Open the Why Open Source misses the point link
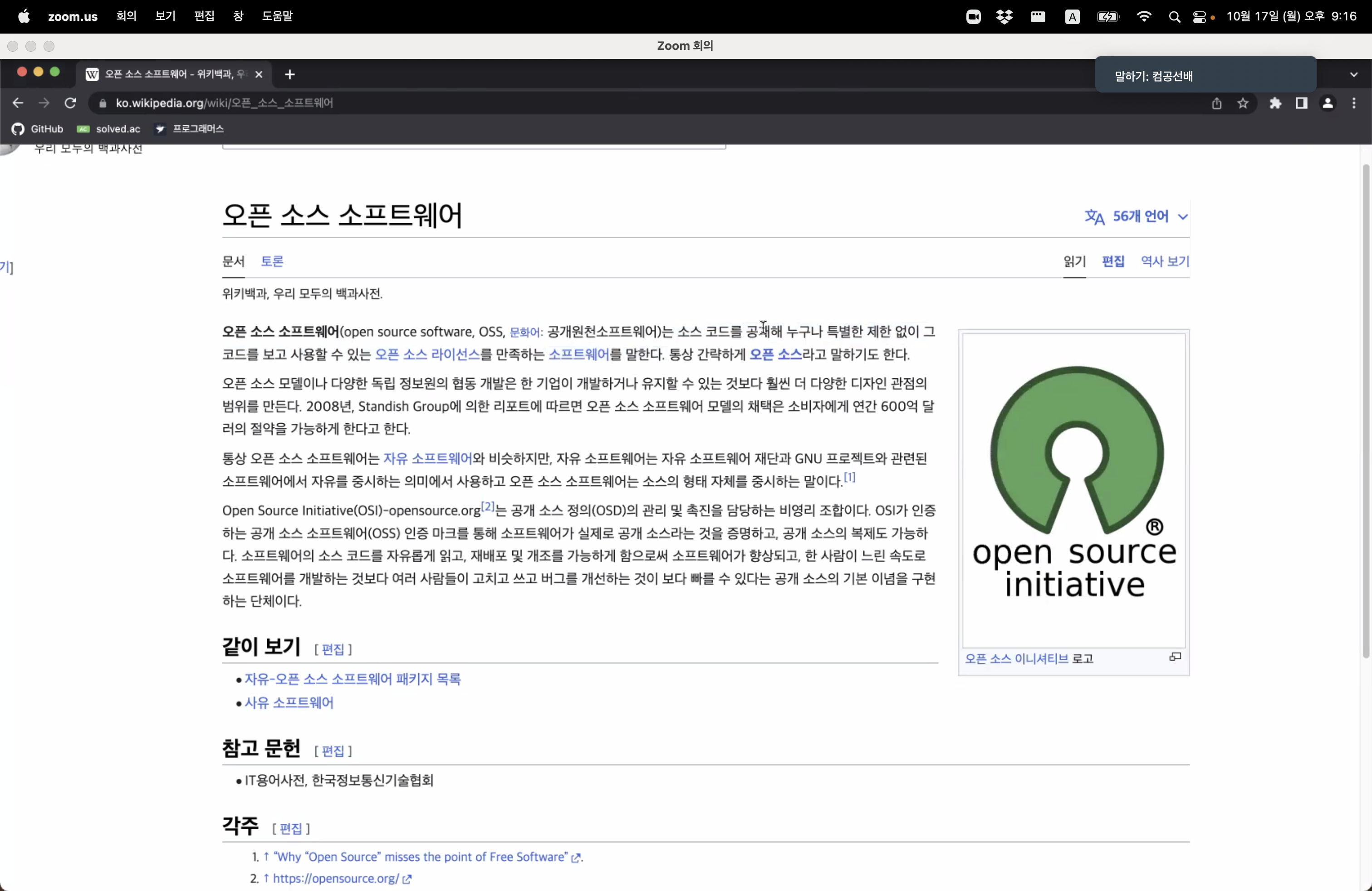 click(x=426, y=857)
